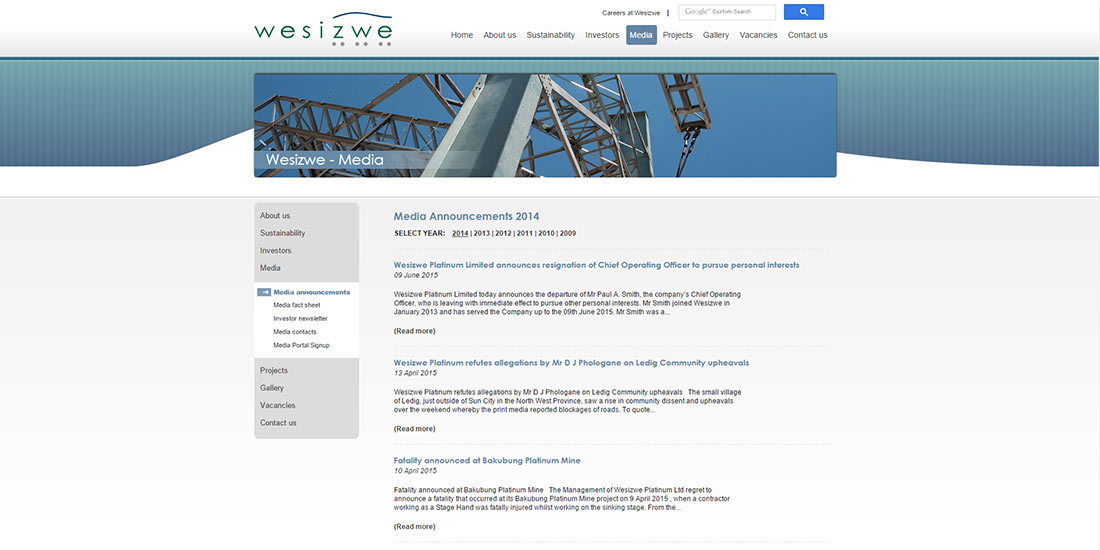Open Investor newsletter sidebar sub-item
This screenshot has width=1100, height=550.
coord(300,318)
